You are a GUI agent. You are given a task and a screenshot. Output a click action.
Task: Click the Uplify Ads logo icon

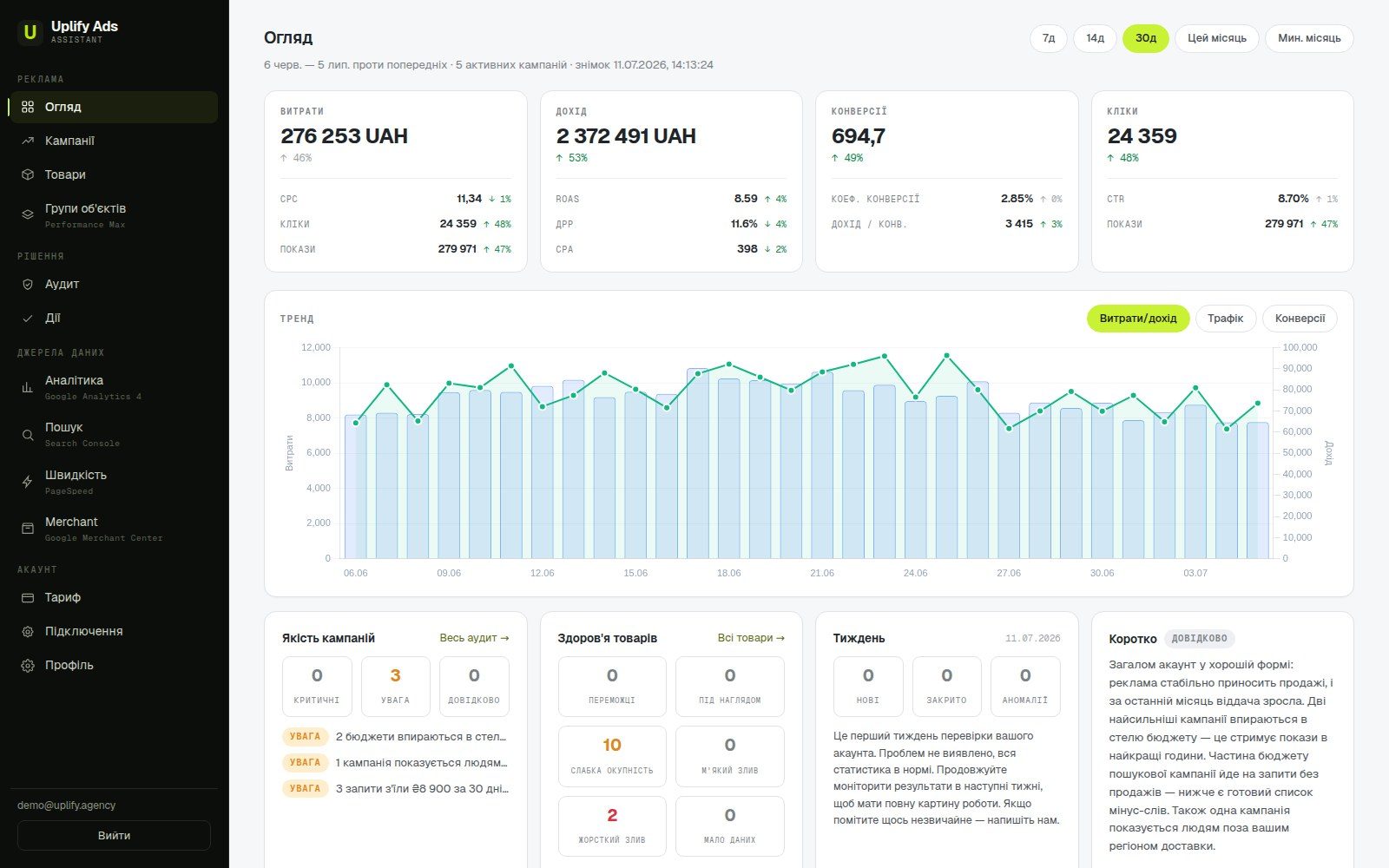coord(30,33)
